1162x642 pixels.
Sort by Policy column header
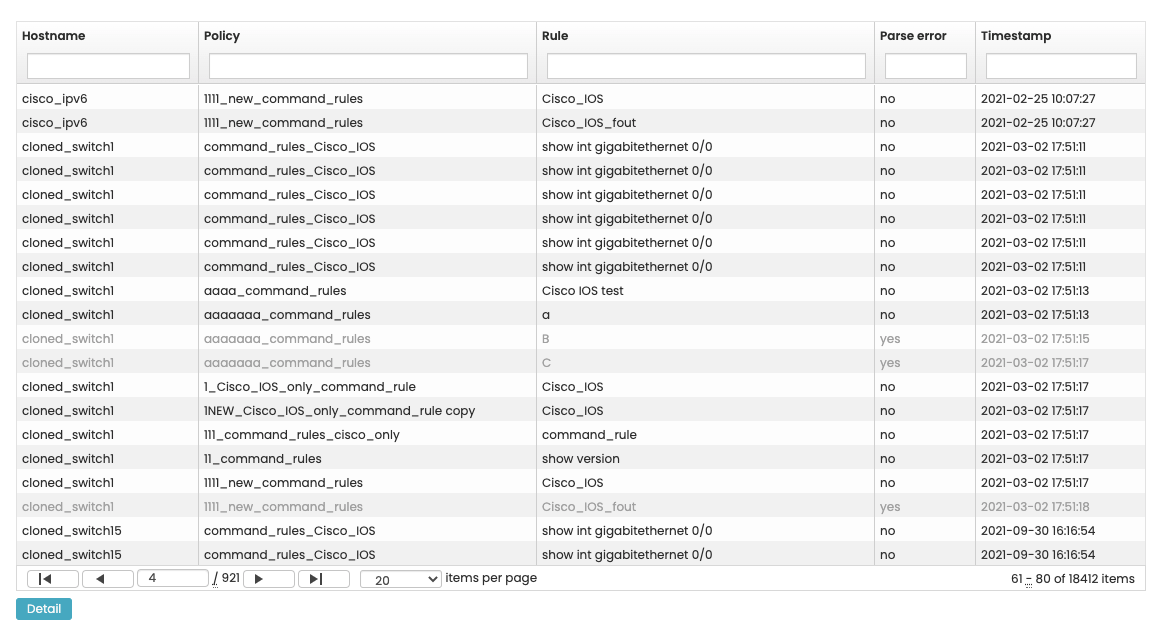click(222, 36)
